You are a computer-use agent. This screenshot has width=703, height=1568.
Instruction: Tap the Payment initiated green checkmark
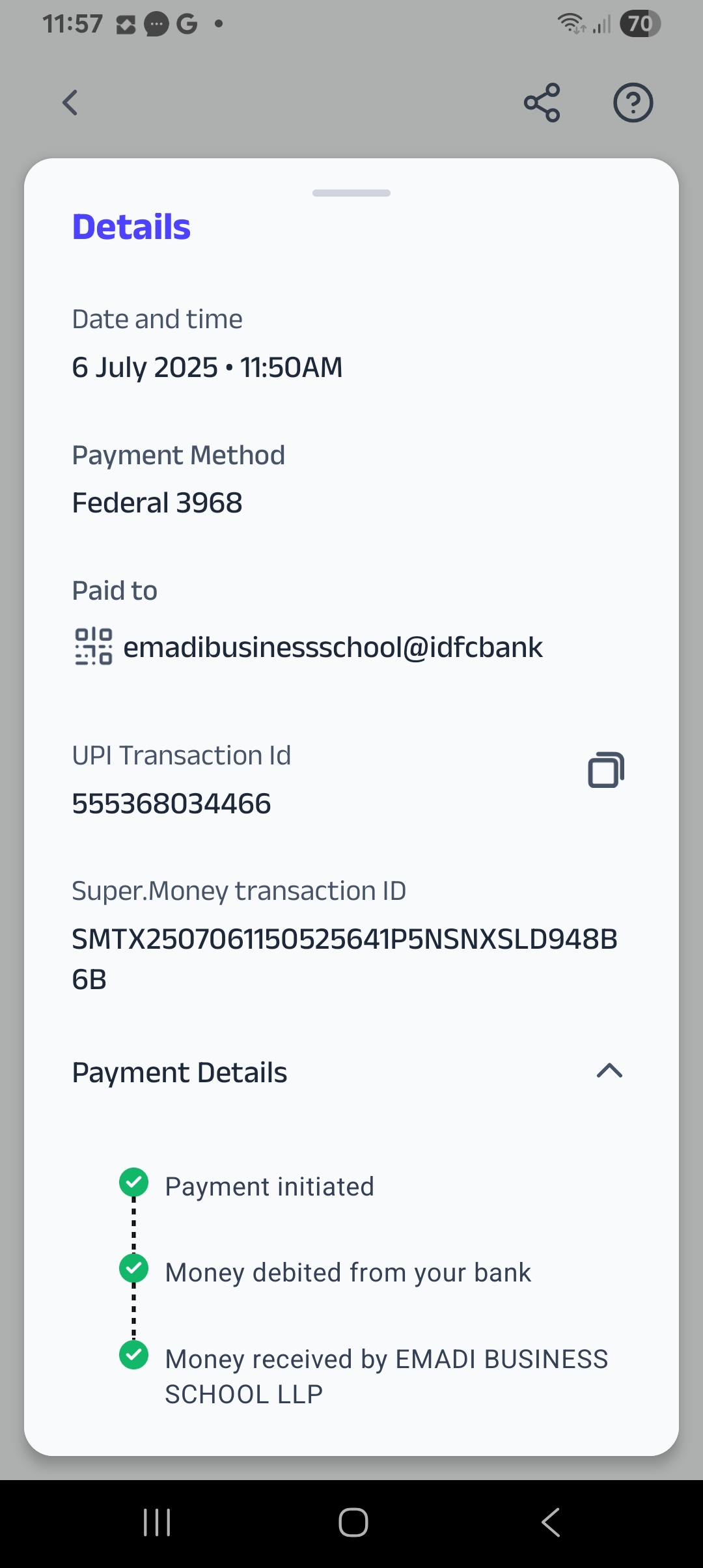[x=134, y=1183]
